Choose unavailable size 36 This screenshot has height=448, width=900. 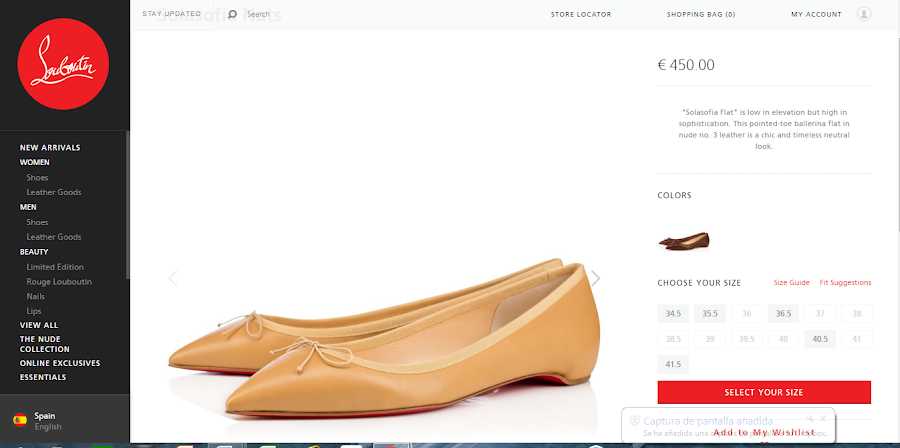pos(747,314)
